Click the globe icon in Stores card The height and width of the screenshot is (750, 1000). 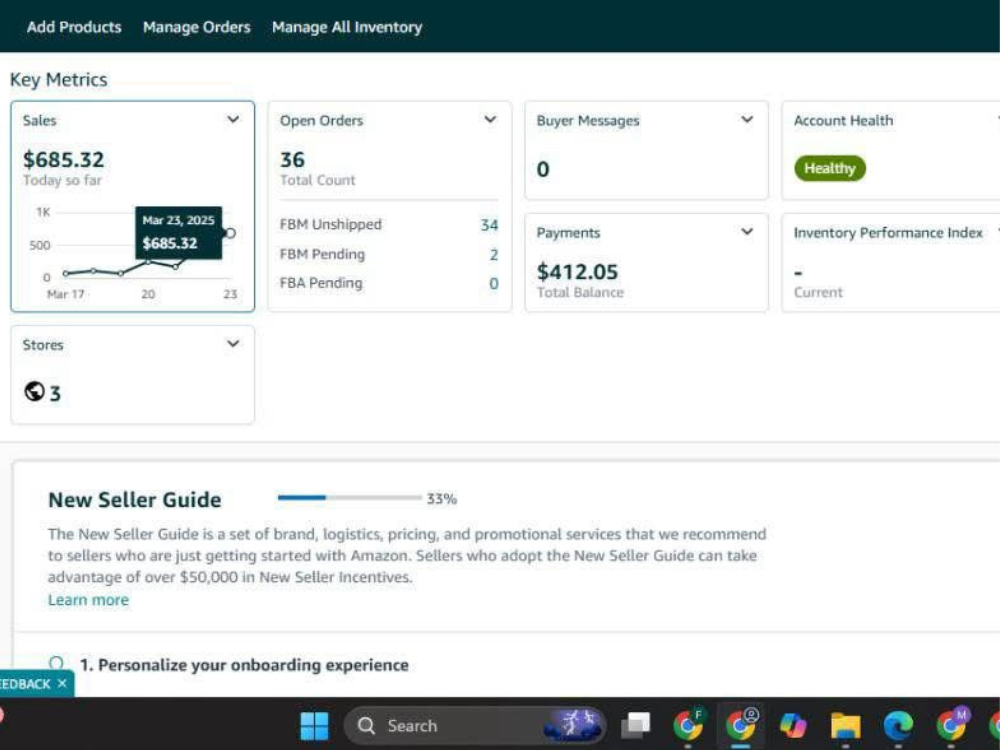(34, 392)
